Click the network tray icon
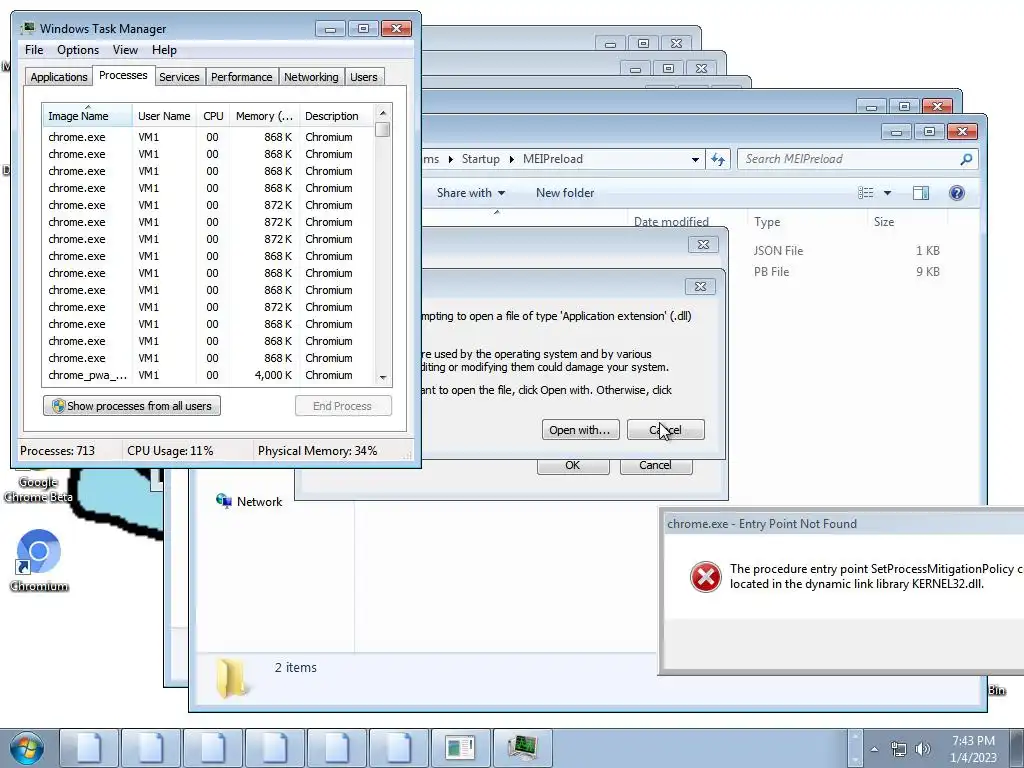 pos(899,749)
